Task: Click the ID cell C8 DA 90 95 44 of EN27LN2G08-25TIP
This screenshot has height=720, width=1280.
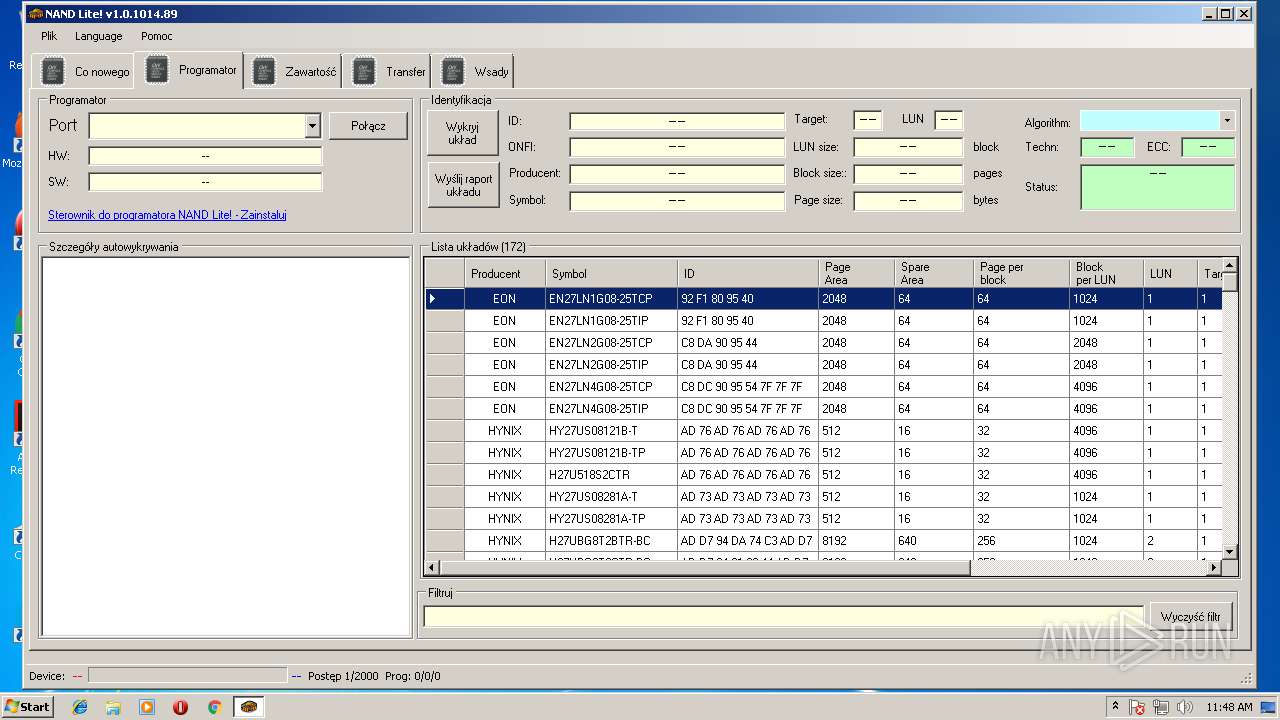Action: coord(748,365)
